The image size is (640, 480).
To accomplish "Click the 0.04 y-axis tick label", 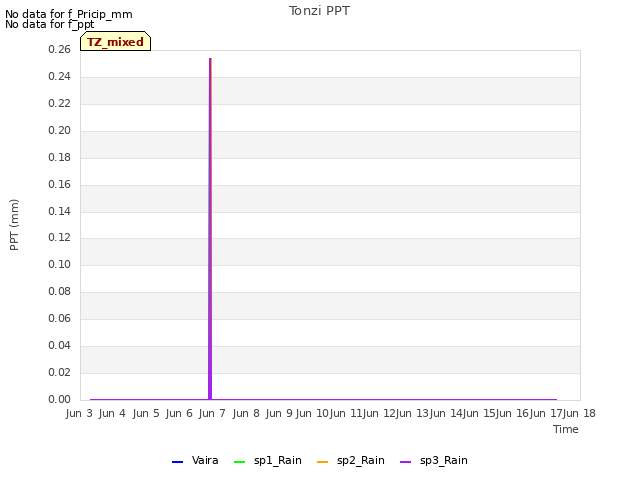I will [59, 346].
